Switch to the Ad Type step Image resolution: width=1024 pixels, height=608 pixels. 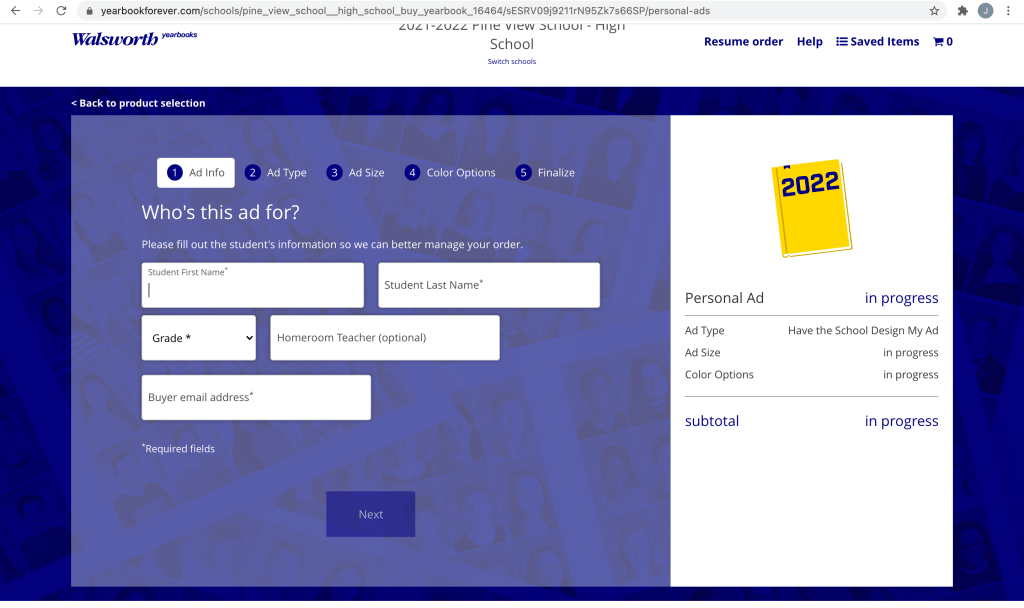click(276, 173)
